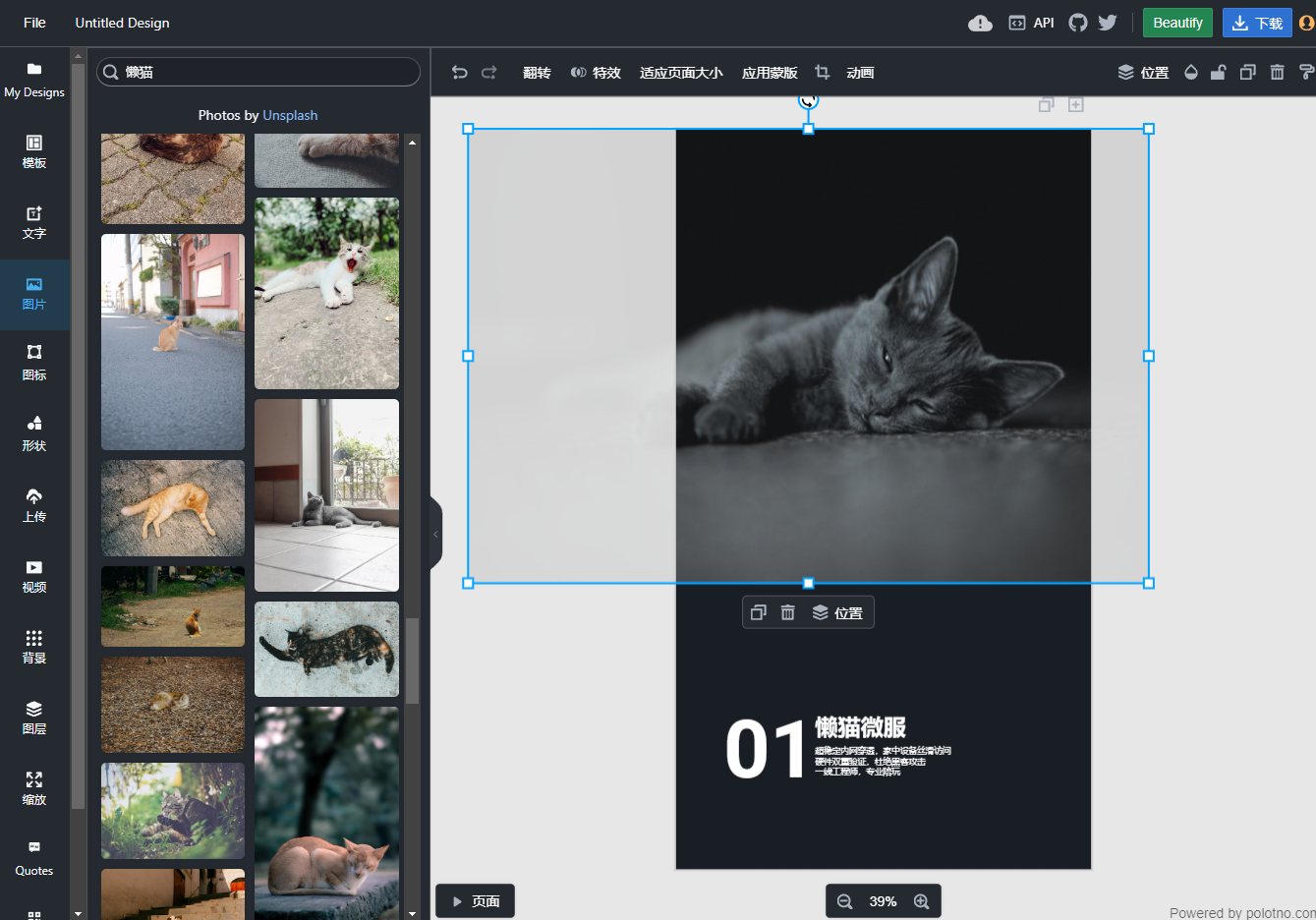This screenshot has width=1316, height=920.
Task: Expand the 页面 pages panel
Action: 476,901
